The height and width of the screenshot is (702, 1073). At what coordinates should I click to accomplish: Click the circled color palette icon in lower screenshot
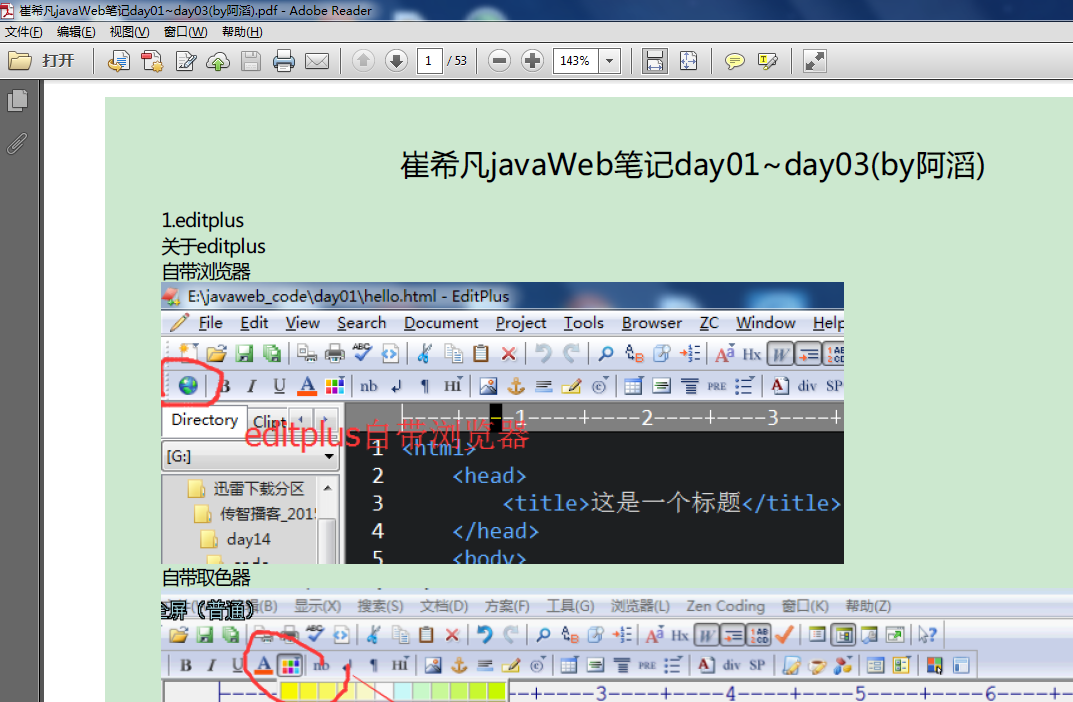click(290, 664)
